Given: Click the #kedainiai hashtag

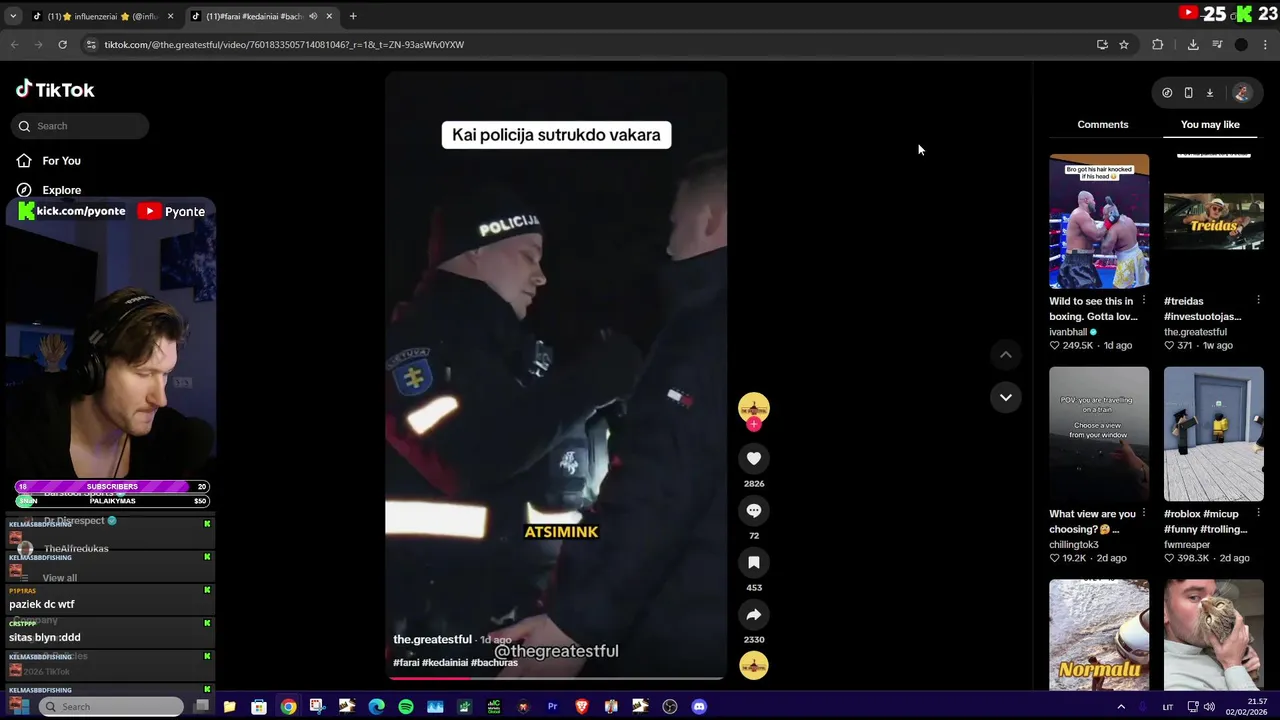Looking at the screenshot, I should [445, 662].
